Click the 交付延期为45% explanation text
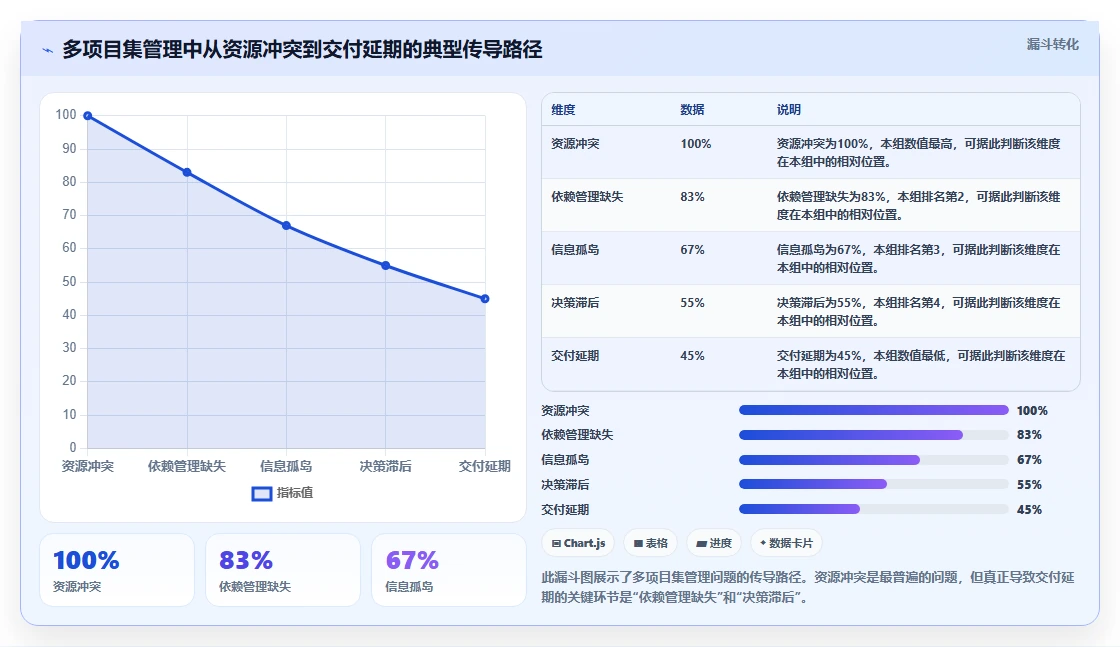 tap(921, 364)
